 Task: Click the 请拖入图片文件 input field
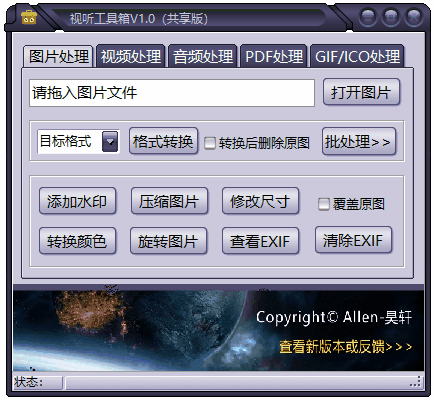click(x=172, y=93)
